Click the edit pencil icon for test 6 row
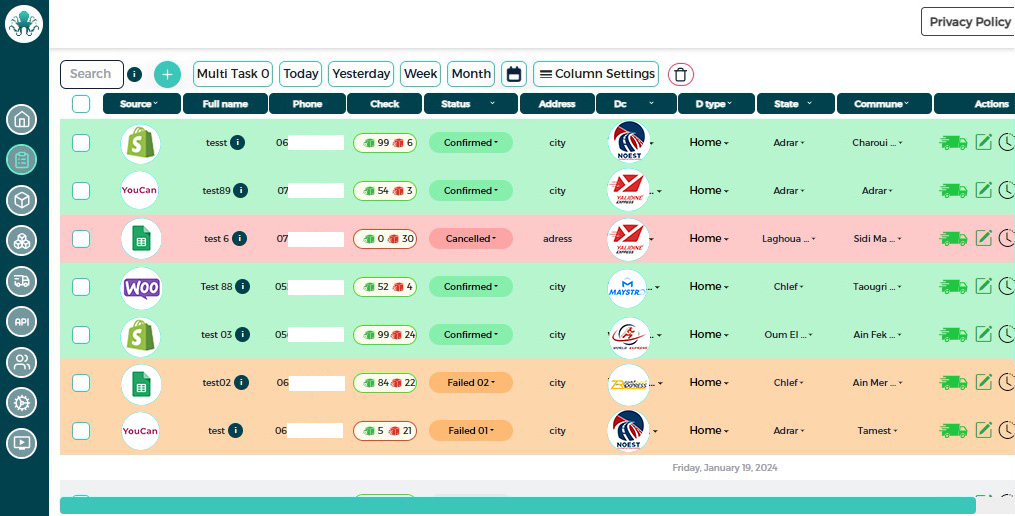The image size is (1015, 516). coord(984,238)
